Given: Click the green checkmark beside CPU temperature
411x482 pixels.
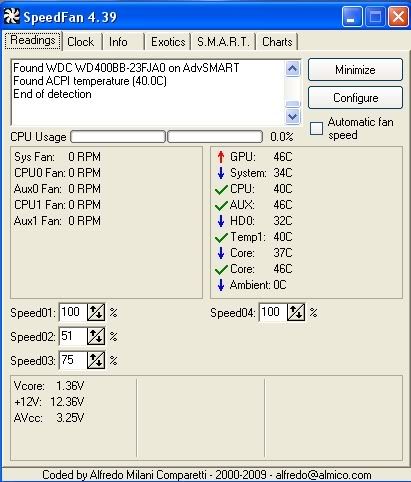Looking at the screenshot, I should coord(221,189).
